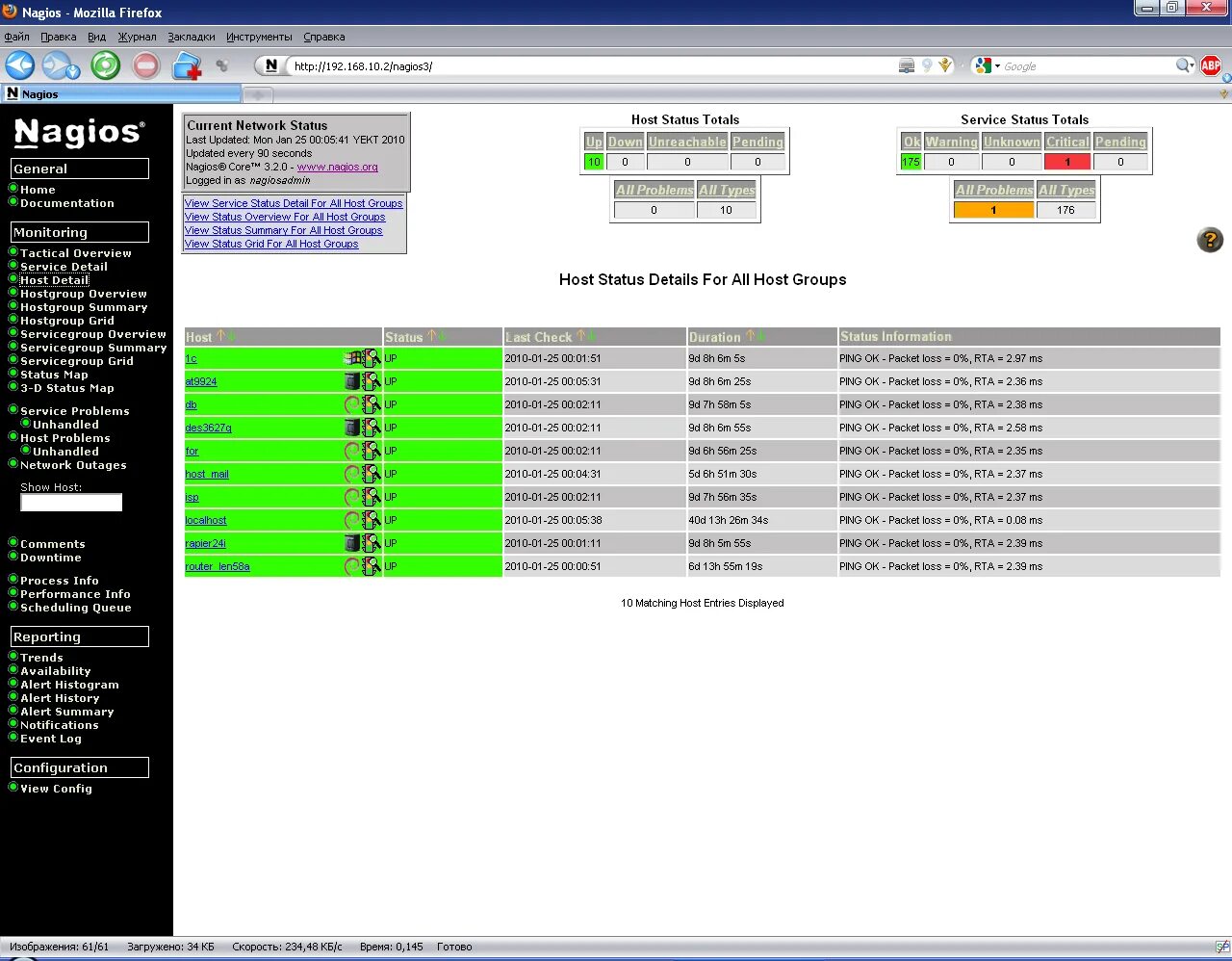This screenshot has height=961, width=1232.
Task: Sort Status column descending with down arrow
Action: (444, 336)
